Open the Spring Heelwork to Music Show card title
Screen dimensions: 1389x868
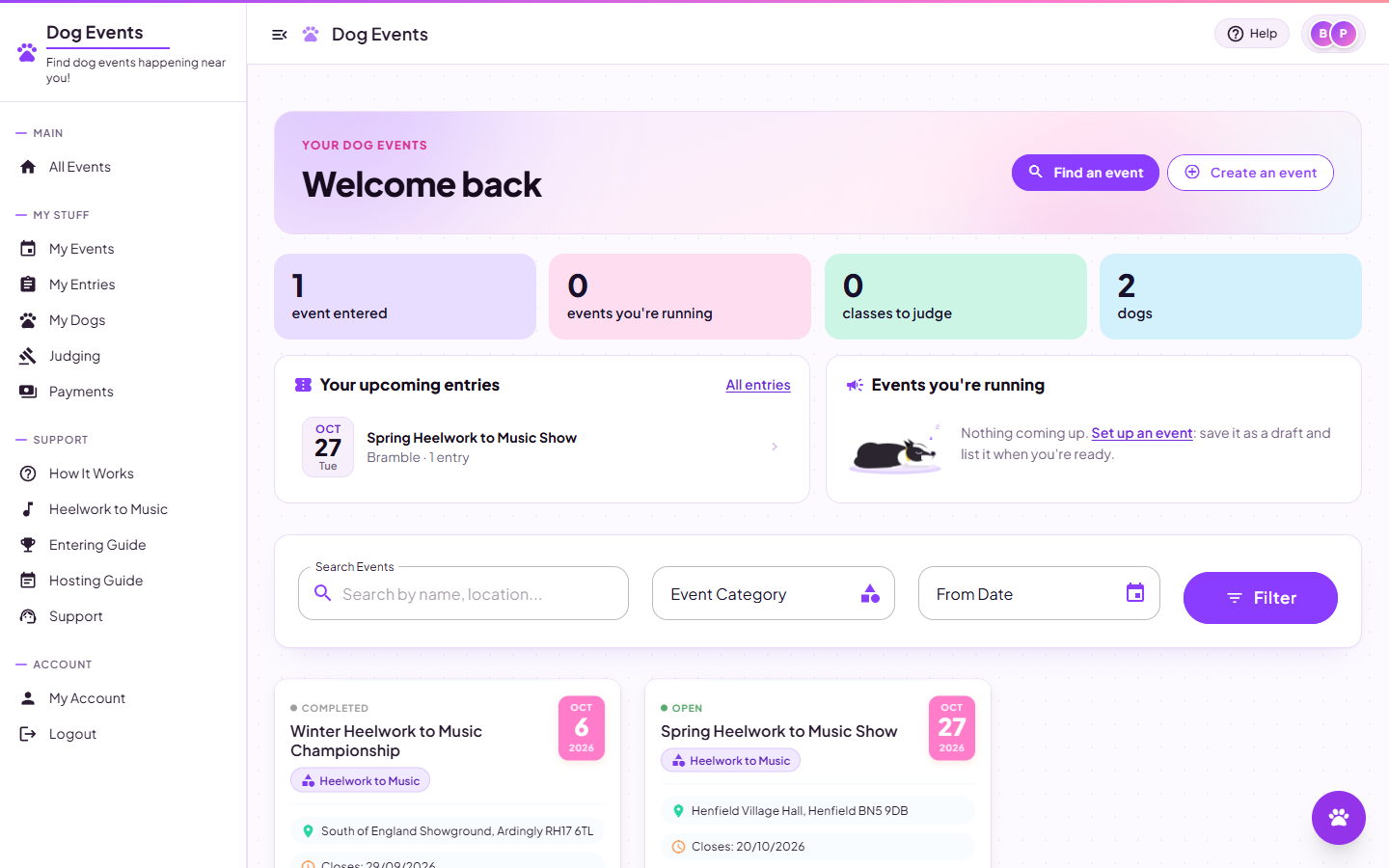779,731
